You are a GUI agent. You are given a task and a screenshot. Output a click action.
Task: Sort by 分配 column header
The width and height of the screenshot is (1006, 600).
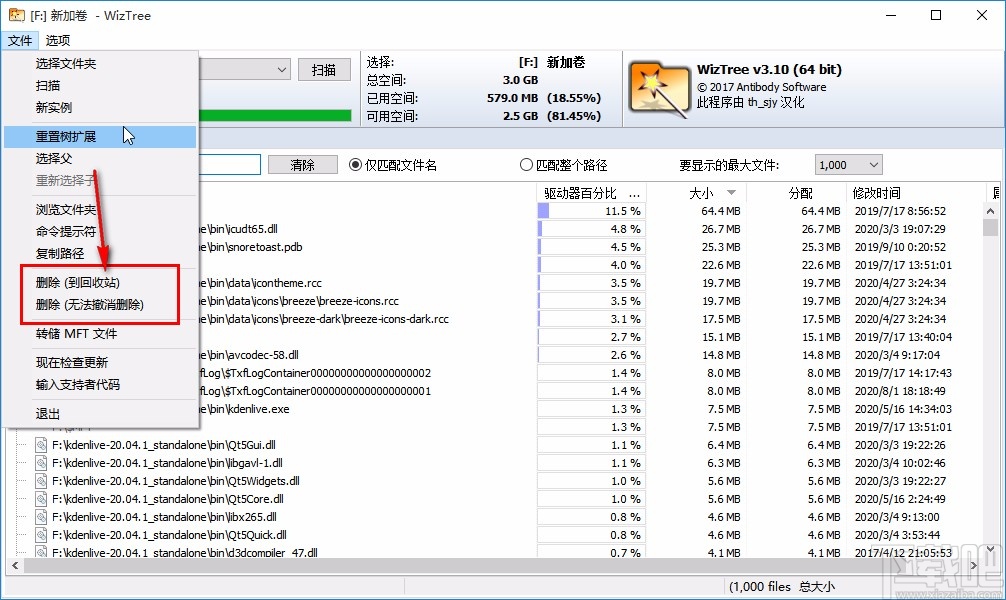tap(796, 193)
